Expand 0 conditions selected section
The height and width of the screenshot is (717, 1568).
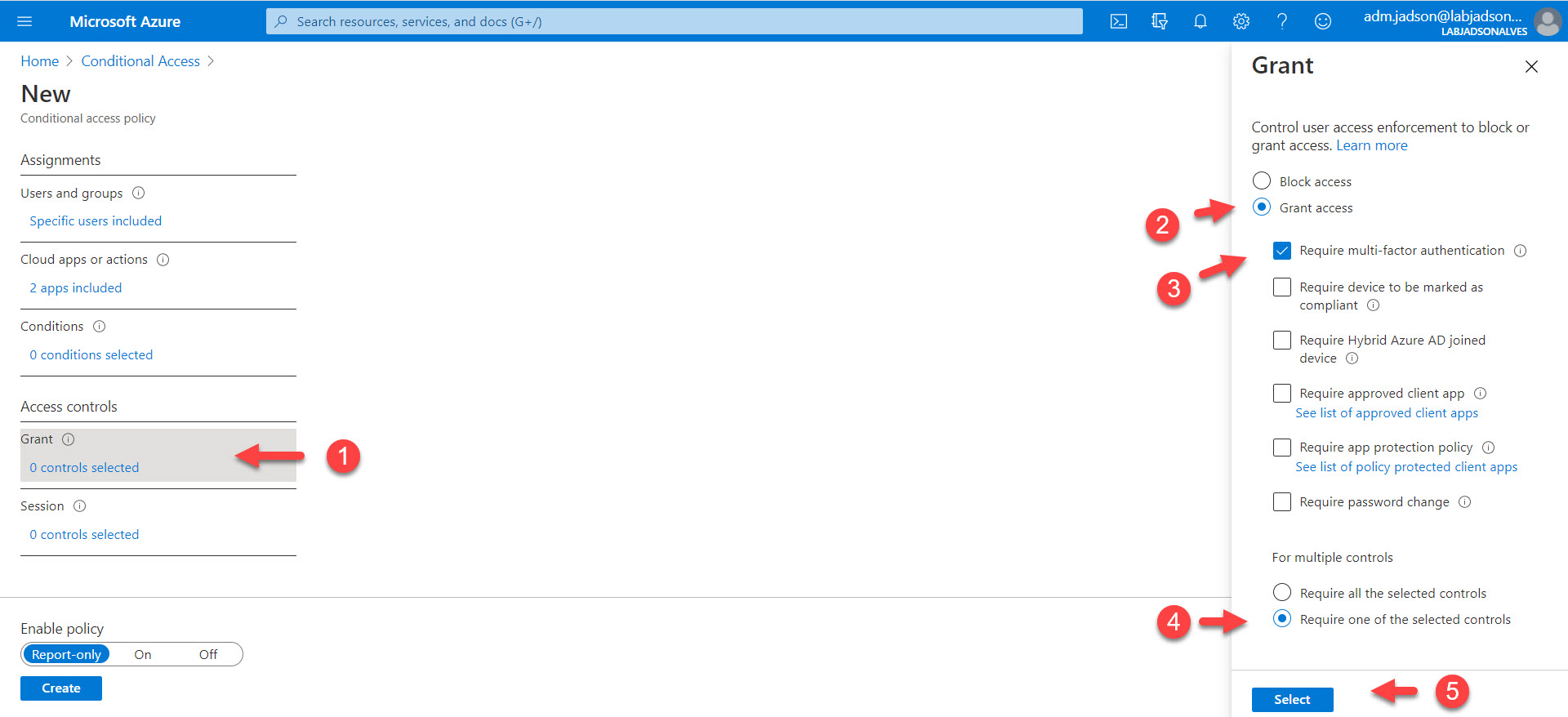(x=91, y=355)
